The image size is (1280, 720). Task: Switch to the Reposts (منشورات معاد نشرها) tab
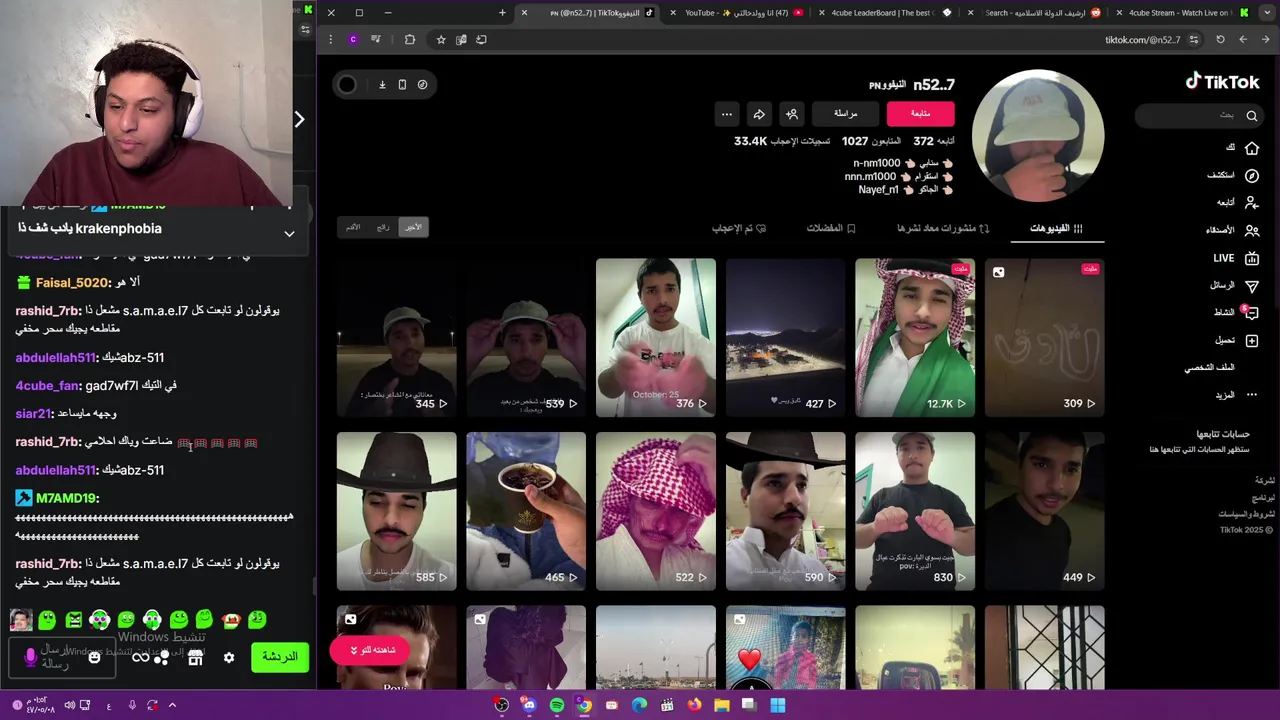[942, 229]
